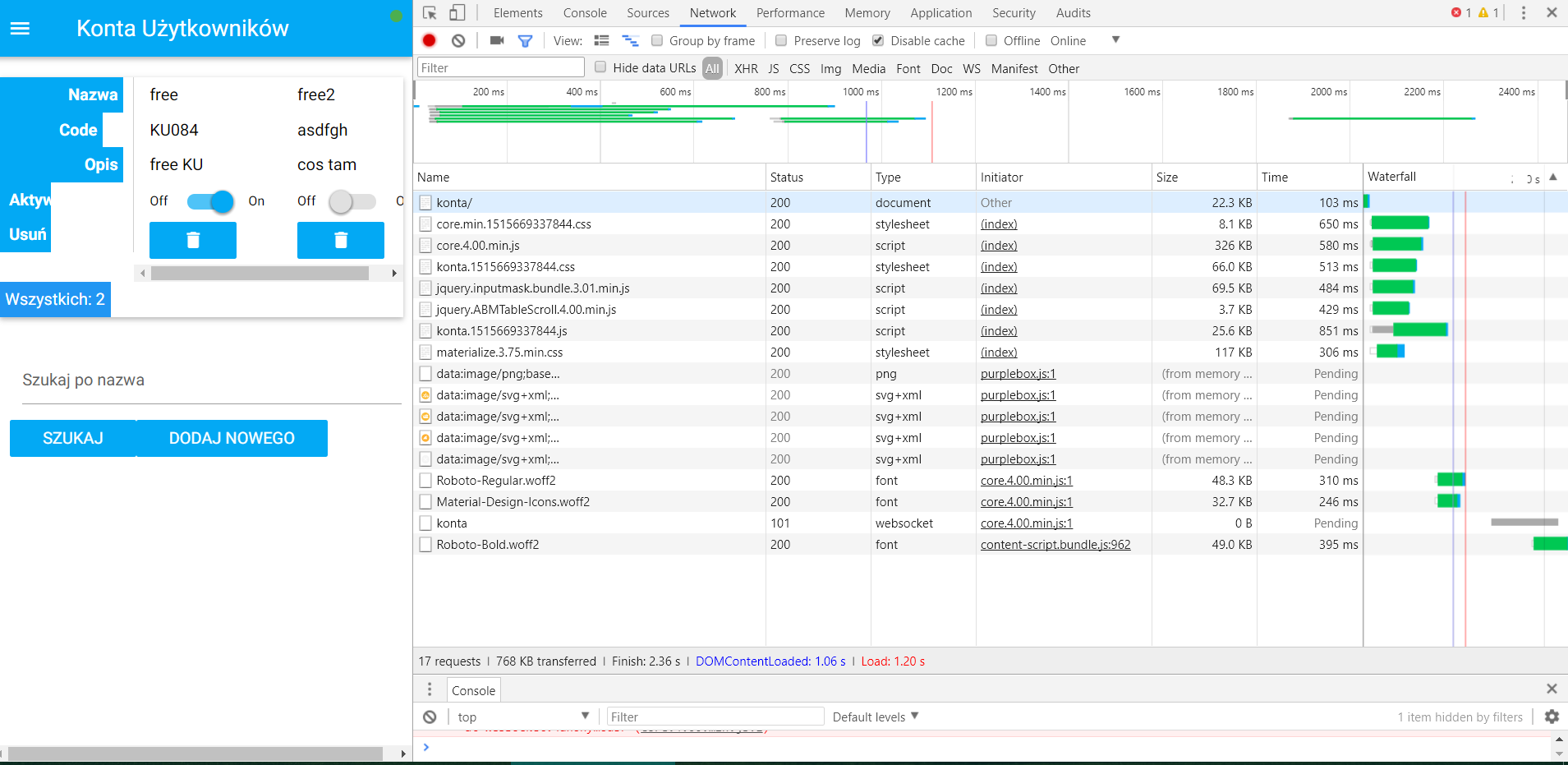Screen dimensions: 1568x765
Task: Toggle the network filter funnel icon
Action: [x=526, y=40]
